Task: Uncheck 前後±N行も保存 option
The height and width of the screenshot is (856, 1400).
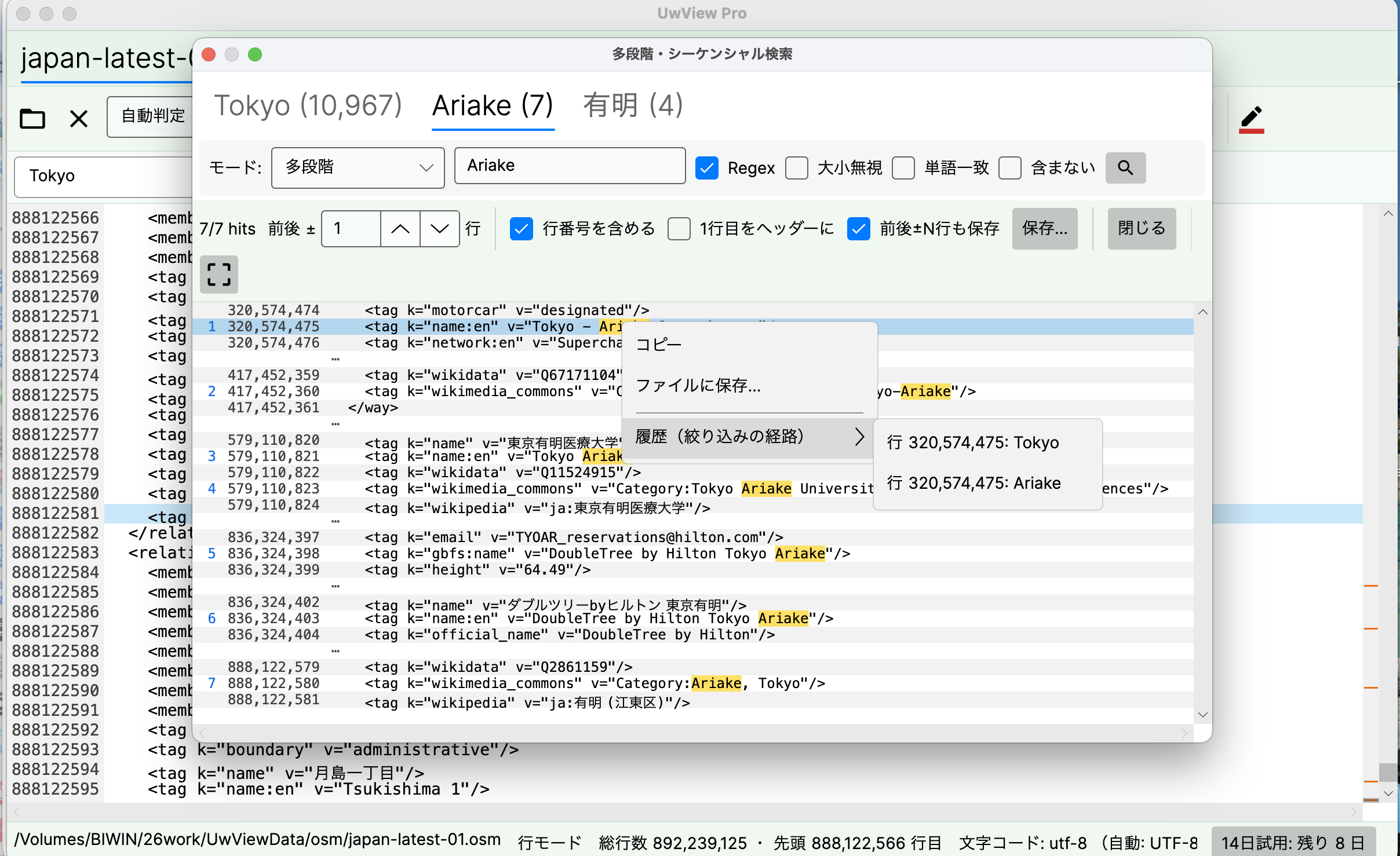Action: [859, 229]
